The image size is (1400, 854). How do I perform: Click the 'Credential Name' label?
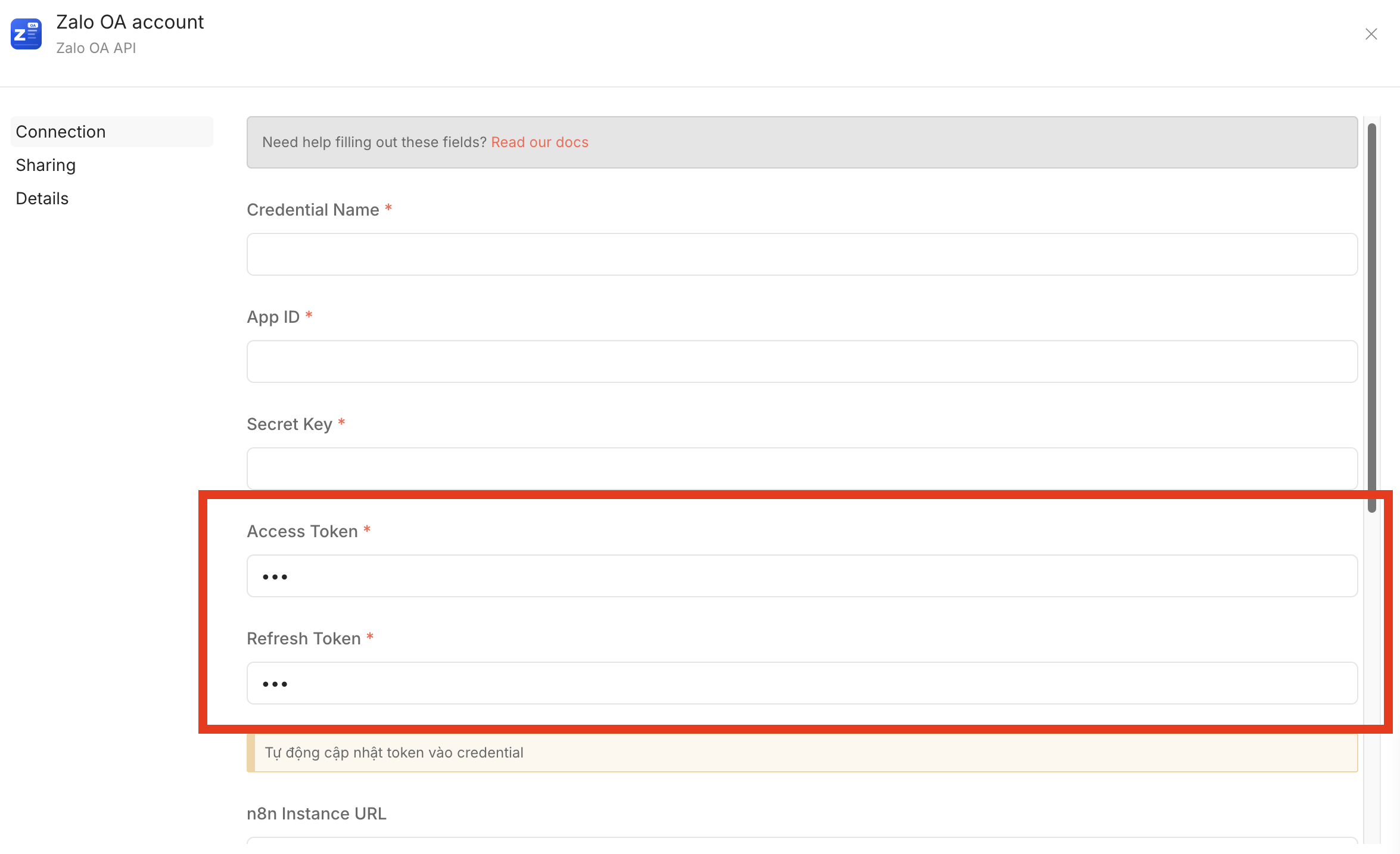(313, 210)
